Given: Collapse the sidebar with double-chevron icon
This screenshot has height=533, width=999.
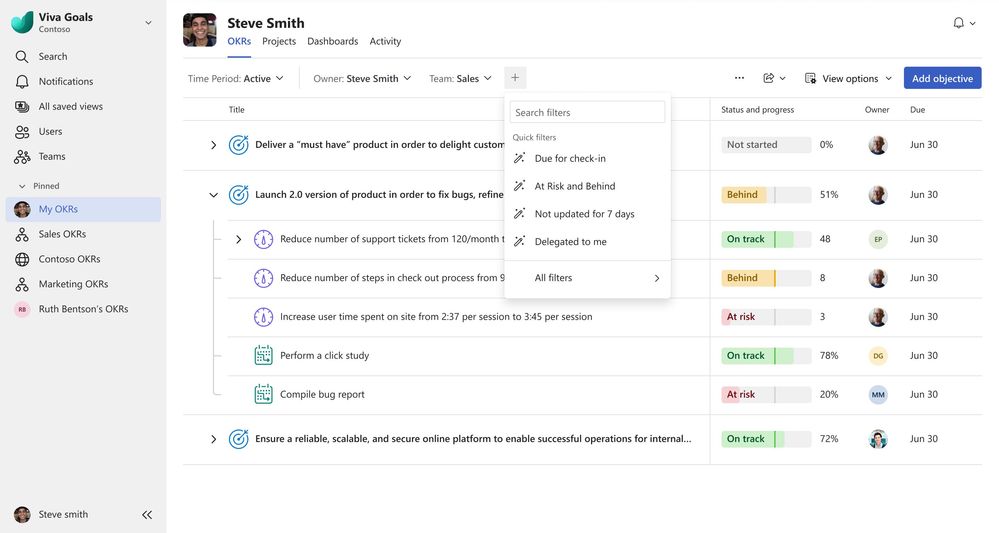Looking at the screenshot, I should pyautogui.click(x=147, y=515).
